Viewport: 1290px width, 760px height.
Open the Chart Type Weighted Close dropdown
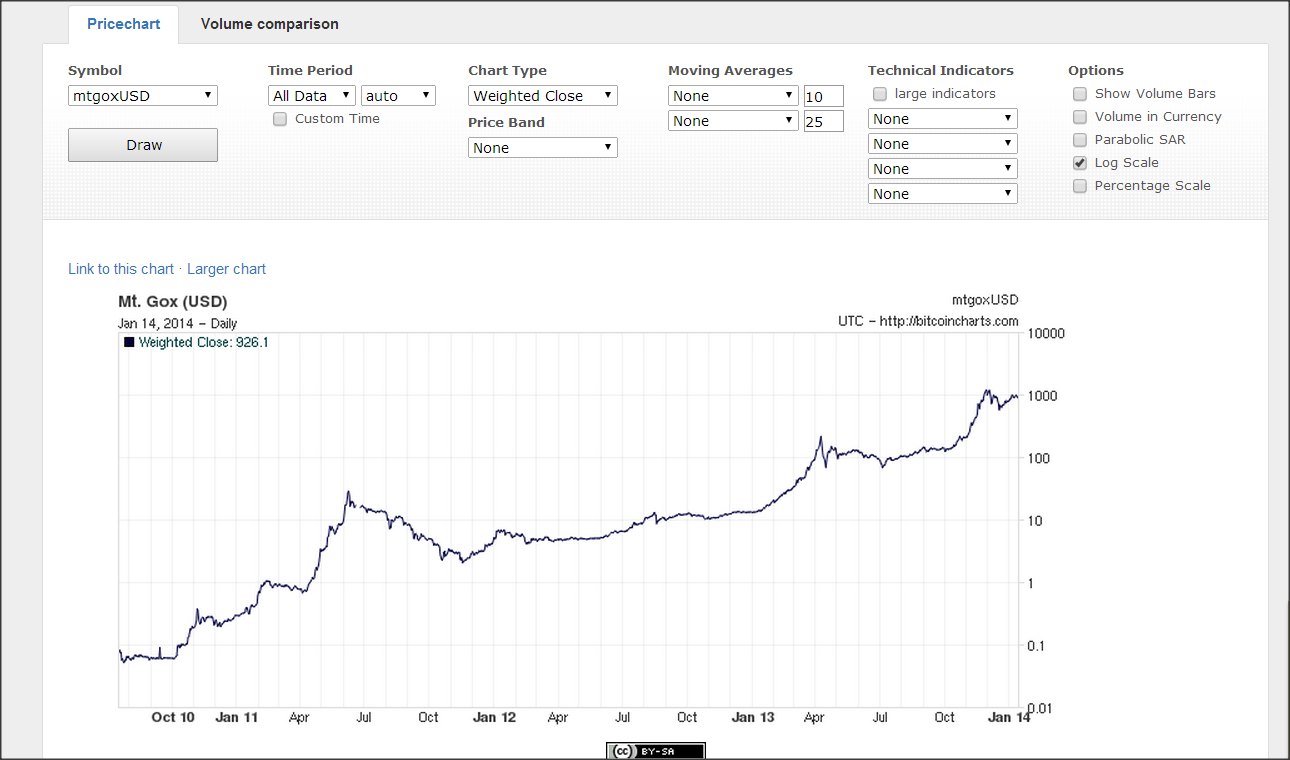(543, 96)
